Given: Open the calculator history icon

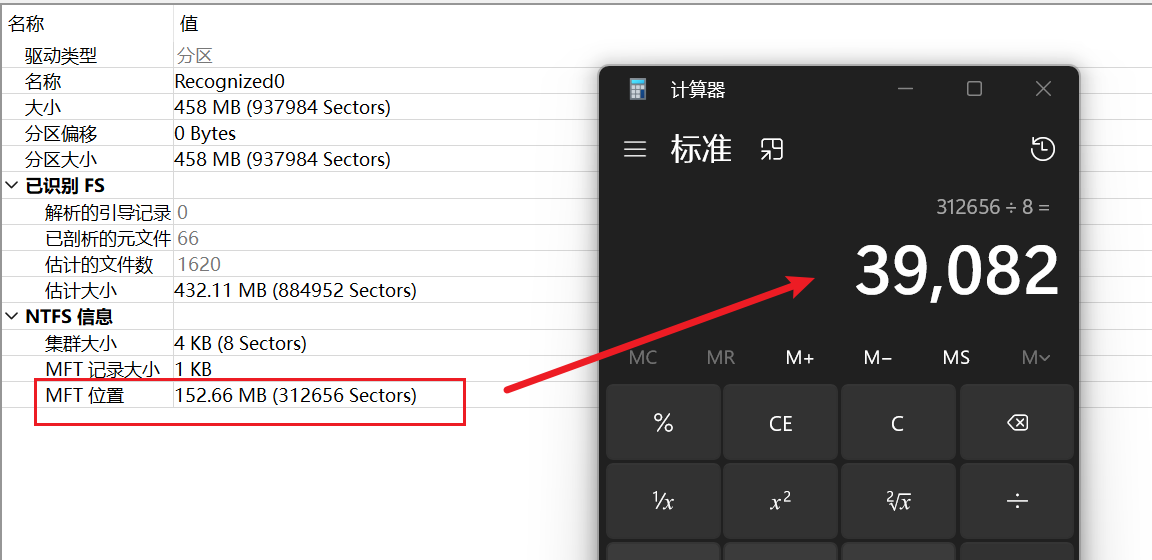Looking at the screenshot, I should click(1043, 149).
